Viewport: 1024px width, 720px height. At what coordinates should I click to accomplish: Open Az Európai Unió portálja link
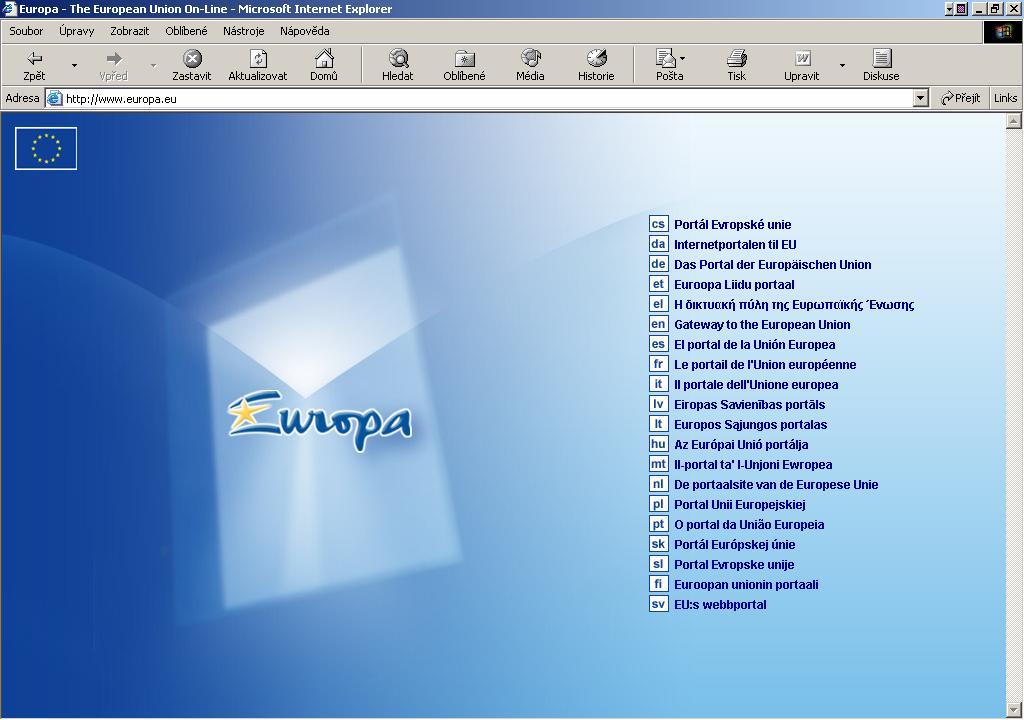point(741,444)
